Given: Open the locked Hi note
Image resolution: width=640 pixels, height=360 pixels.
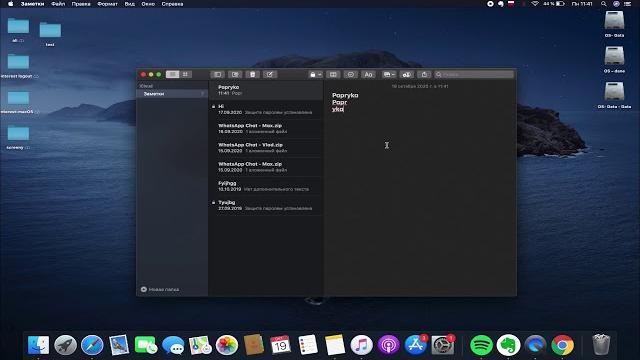Looking at the screenshot, I should pos(266,109).
